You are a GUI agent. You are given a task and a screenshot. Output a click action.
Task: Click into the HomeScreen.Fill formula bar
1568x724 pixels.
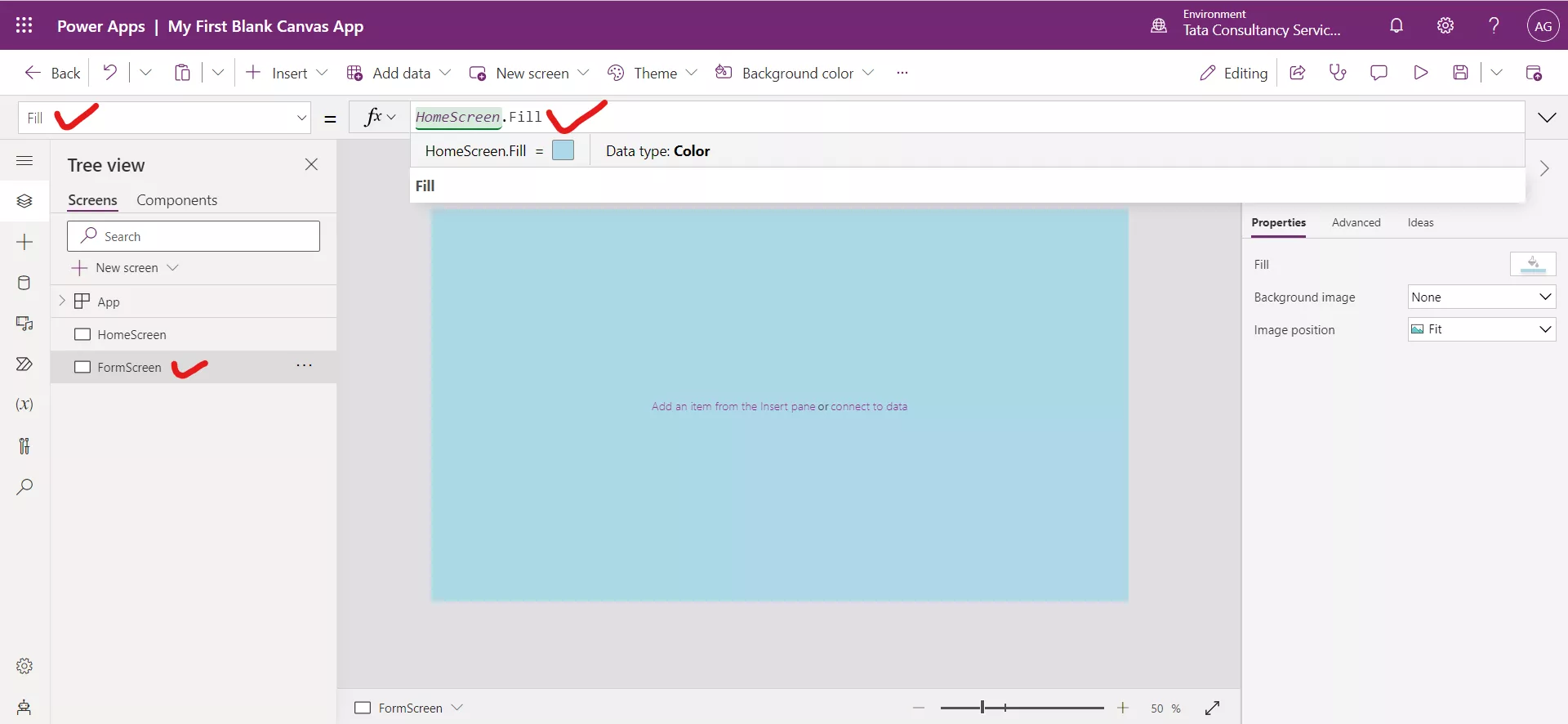pyautogui.click(x=968, y=117)
